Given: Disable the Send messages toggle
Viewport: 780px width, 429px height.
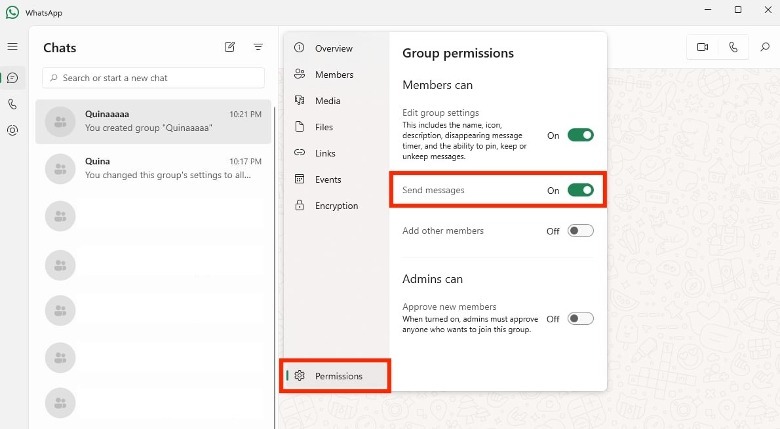Looking at the screenshot, I should (x=580, y=190).
